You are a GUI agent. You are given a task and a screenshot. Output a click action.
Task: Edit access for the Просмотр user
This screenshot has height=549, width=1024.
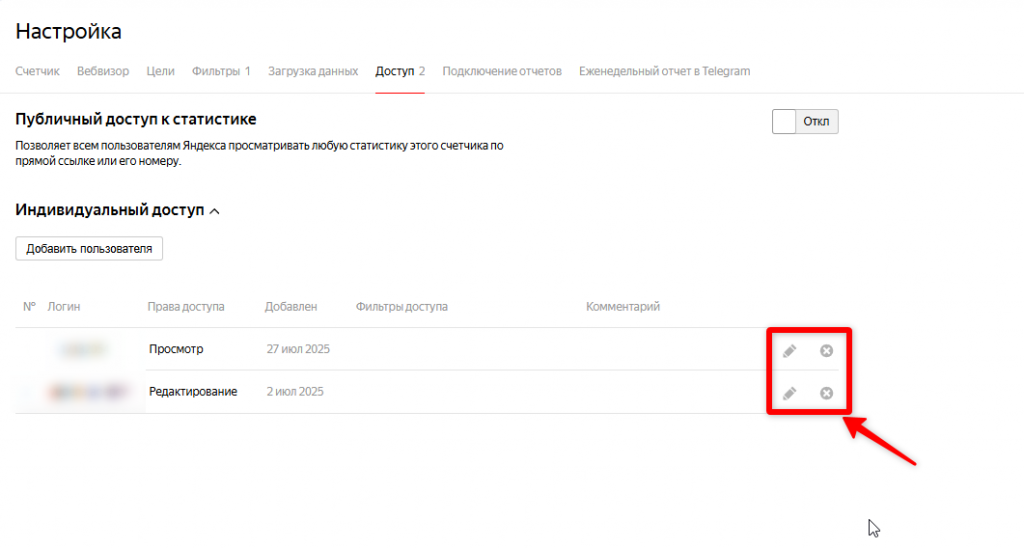click(x=789, y=350)
